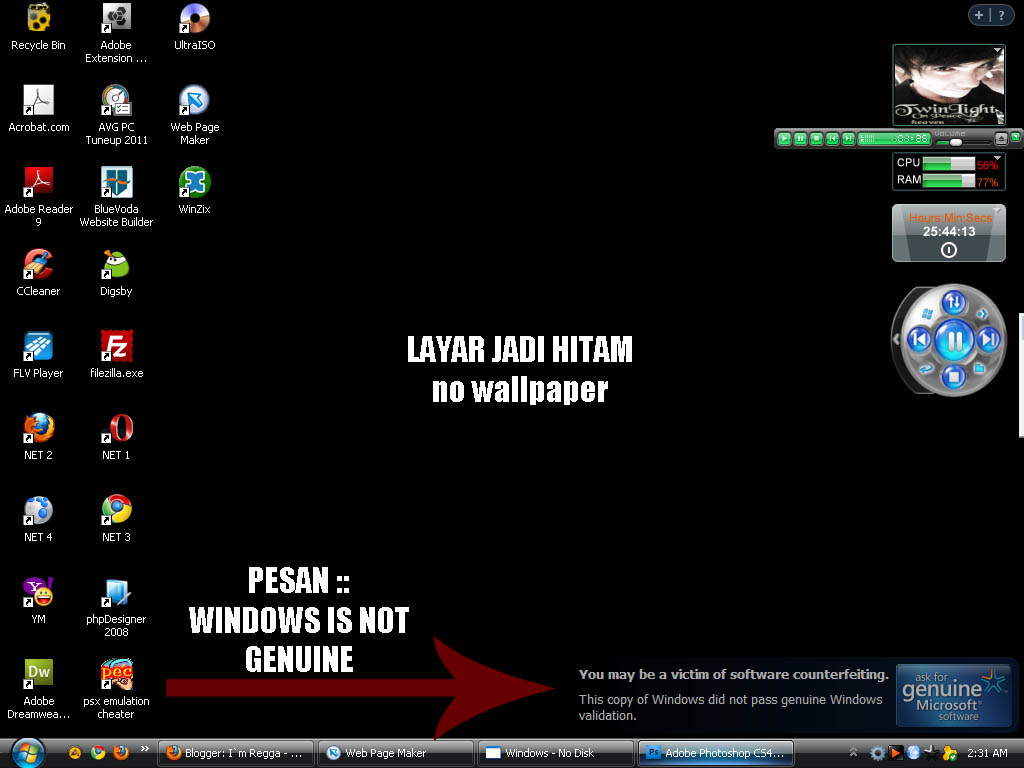Pause using the round blue player center button
Image resolution: width=1024 pixels, height=768 pixels.
954,340
